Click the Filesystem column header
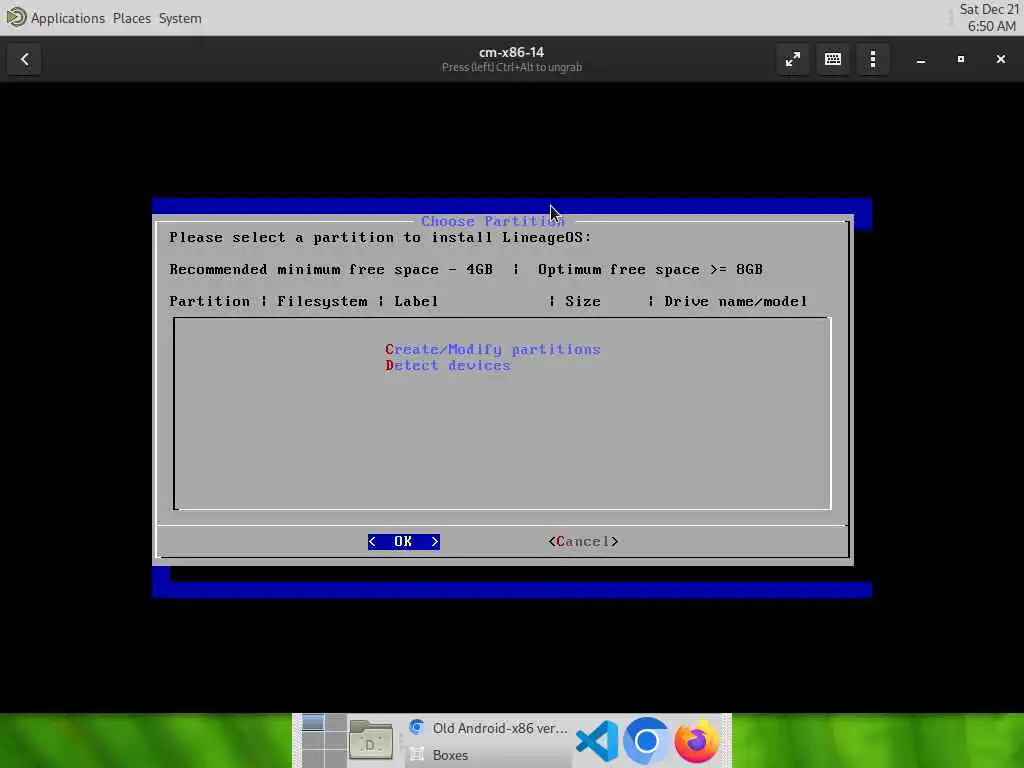Viewport: 1024px width, 768px height. click(322, 302)
